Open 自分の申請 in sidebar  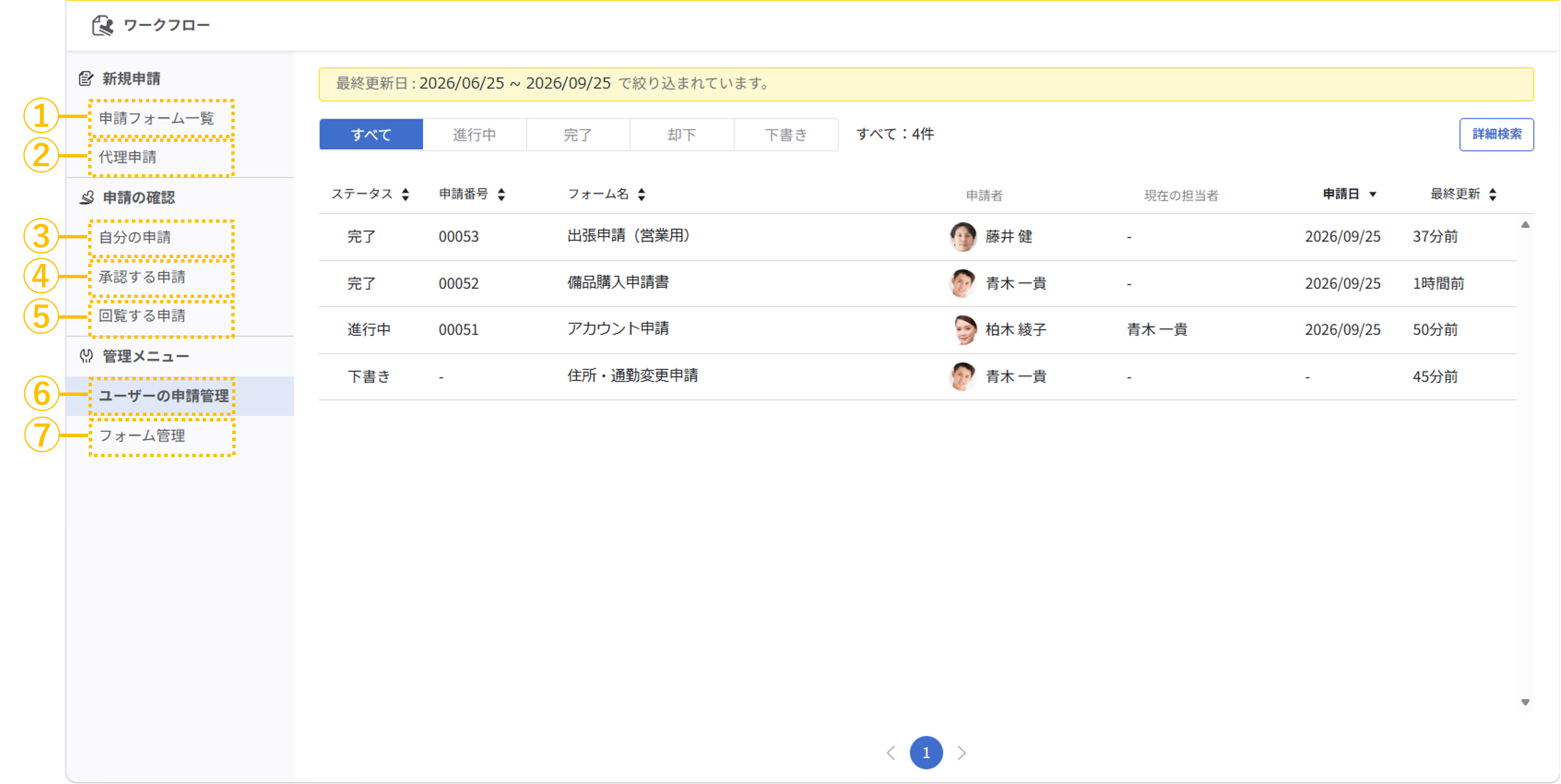(134, 237)
